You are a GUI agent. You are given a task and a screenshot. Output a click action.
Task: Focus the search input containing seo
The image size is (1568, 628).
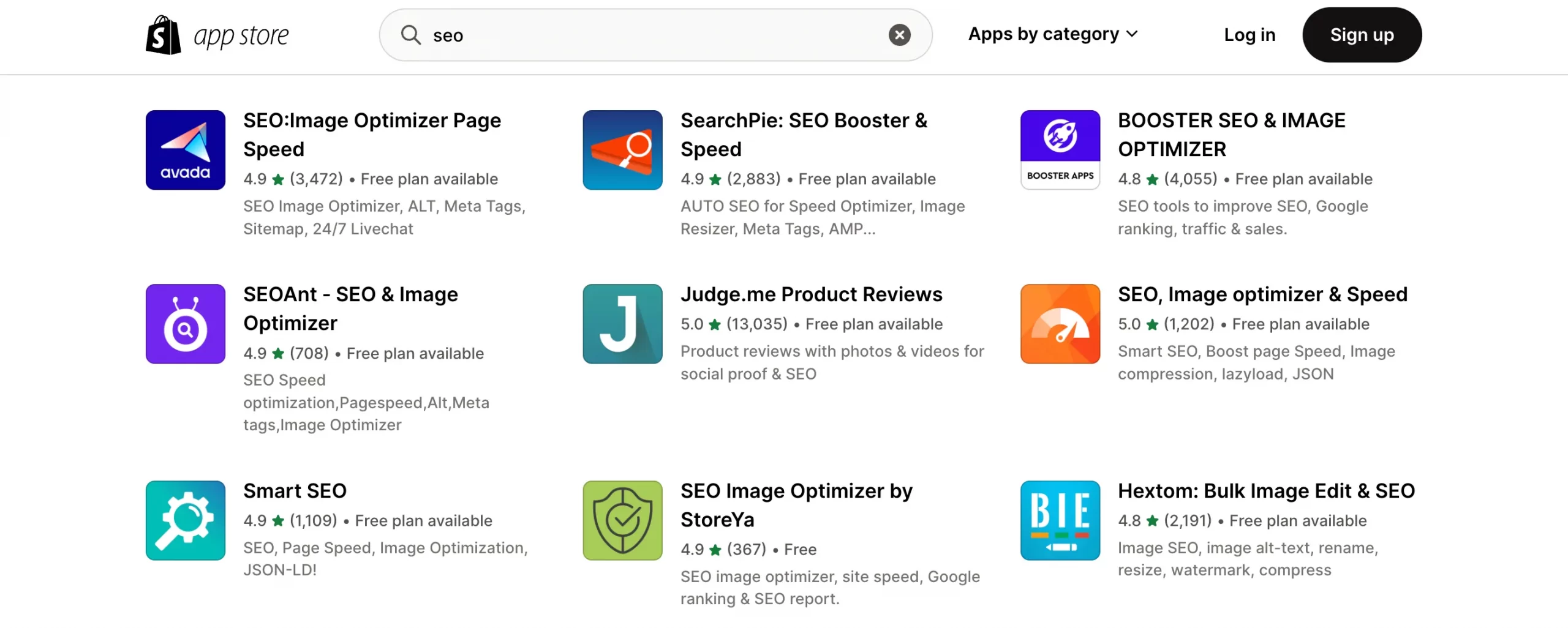655,35
